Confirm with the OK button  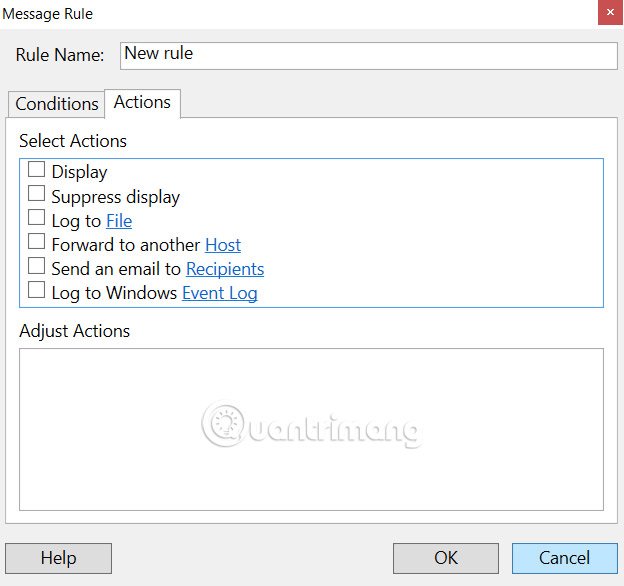pyautogui.click(x=446, y=558)
